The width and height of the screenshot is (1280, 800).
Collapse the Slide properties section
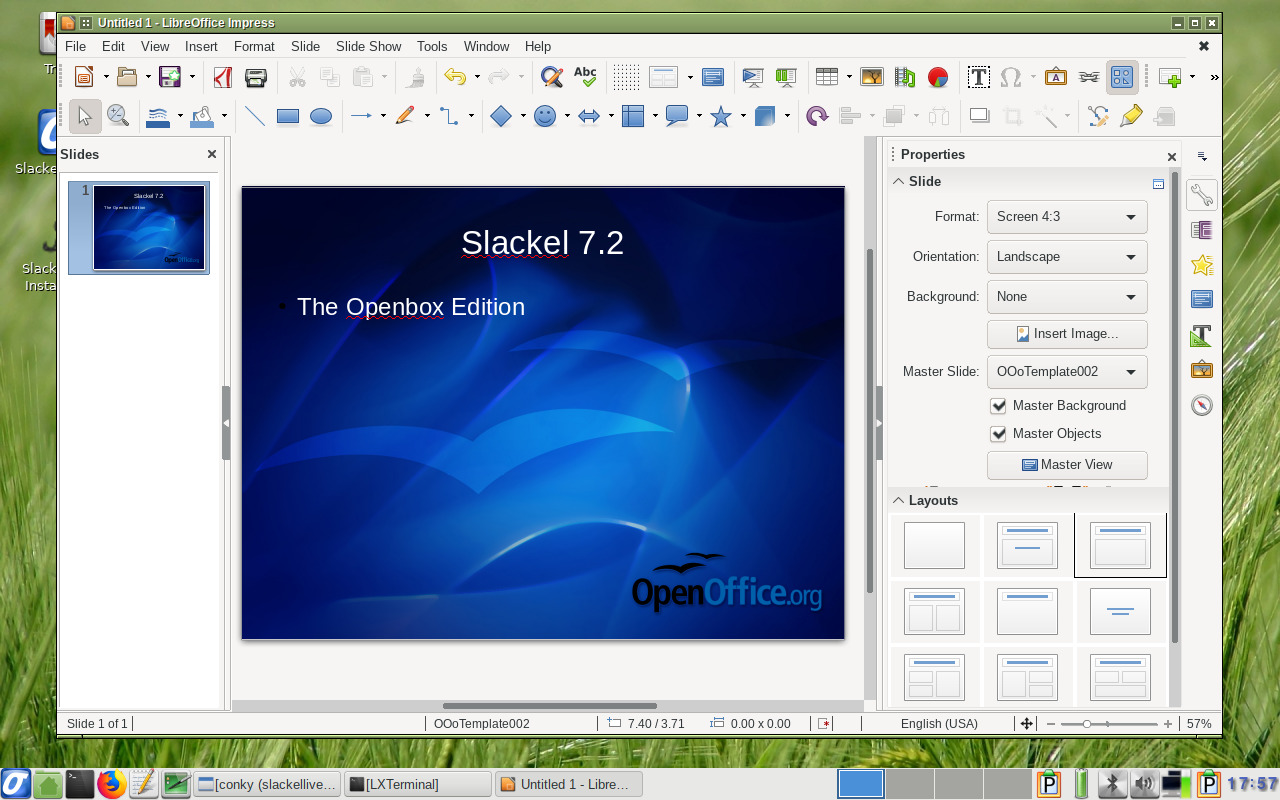click(898, 181)
